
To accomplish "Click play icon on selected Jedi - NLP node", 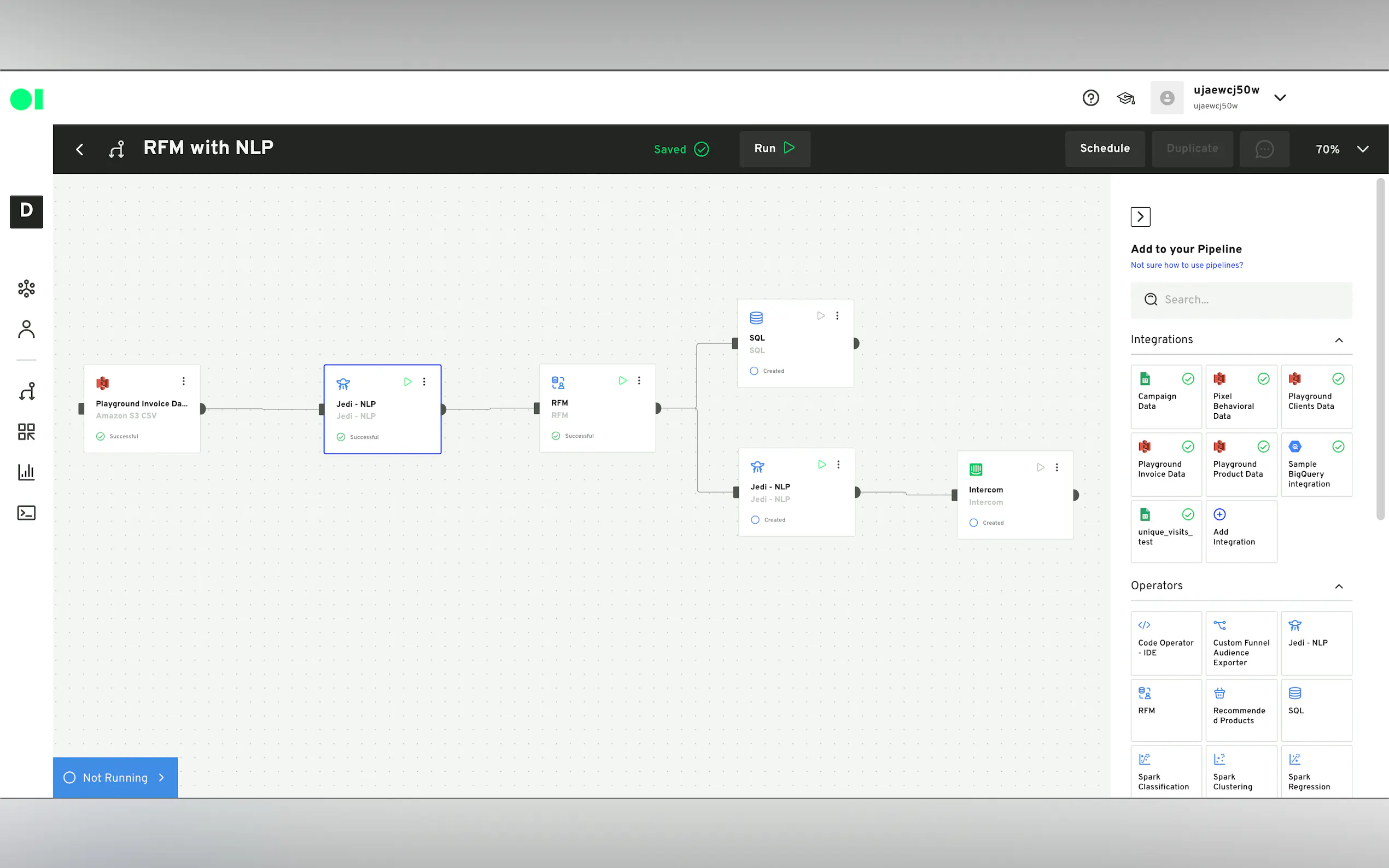I will (x=408, y=382).
